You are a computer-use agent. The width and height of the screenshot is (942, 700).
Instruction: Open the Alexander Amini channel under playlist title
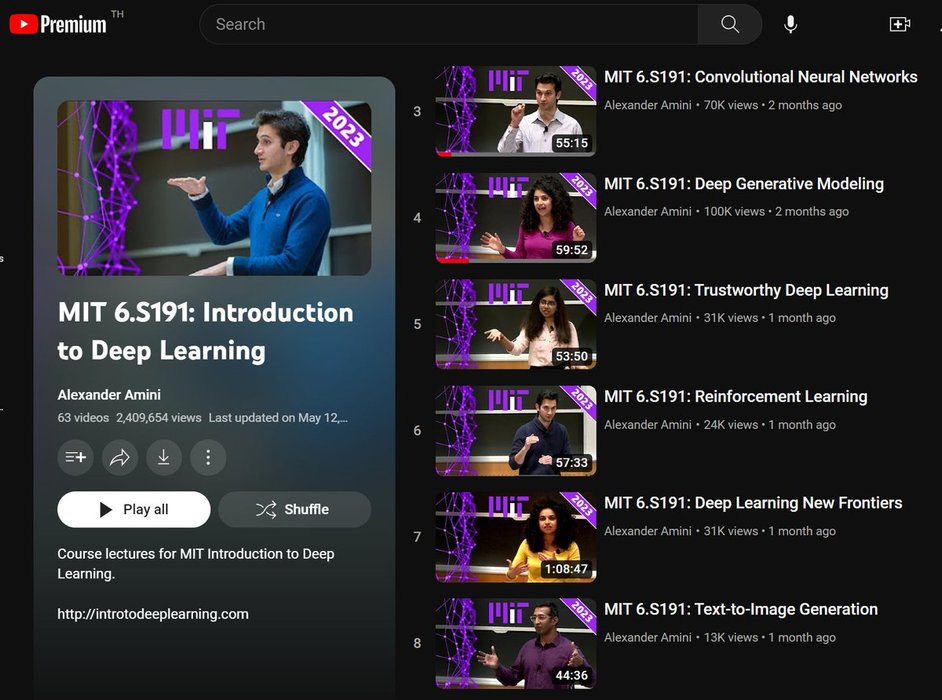(x=109, y=394)
